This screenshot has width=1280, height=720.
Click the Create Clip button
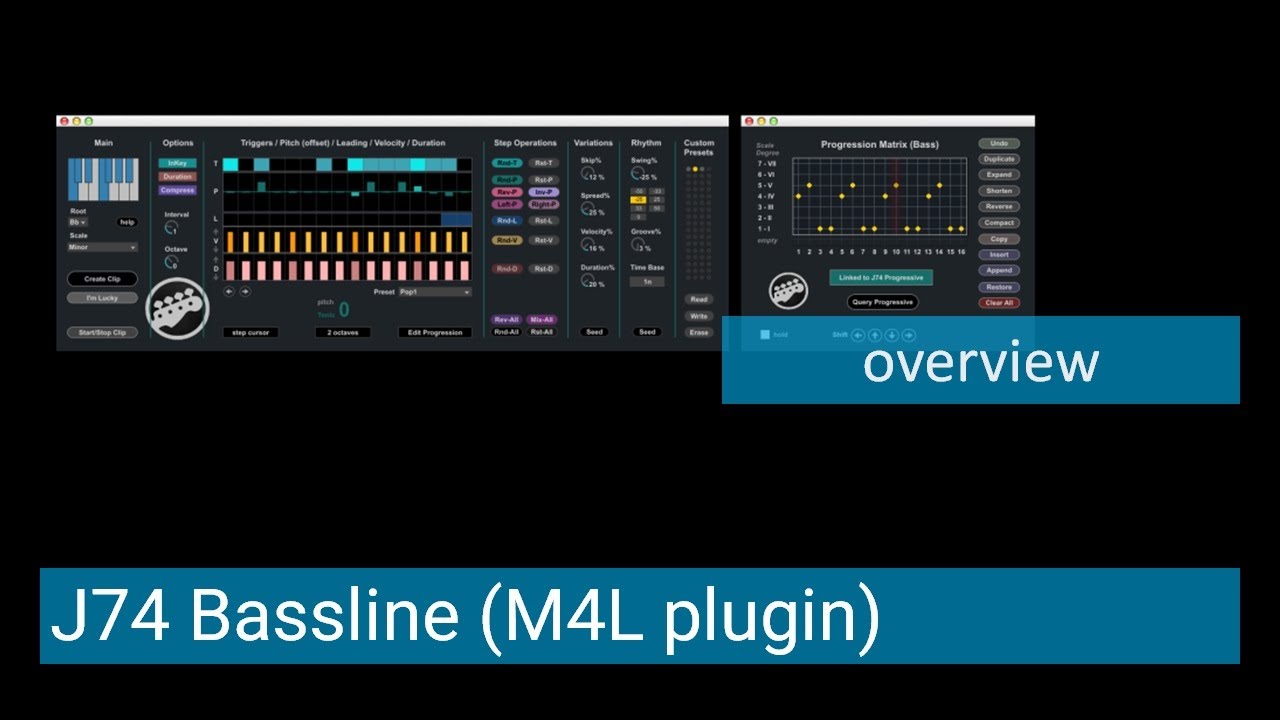coord(102,279)
